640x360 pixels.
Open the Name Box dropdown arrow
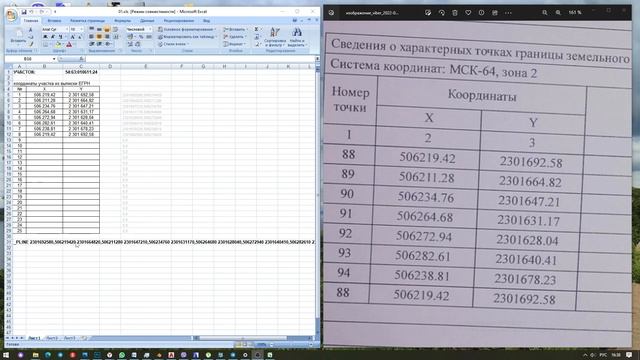point(54,59)
